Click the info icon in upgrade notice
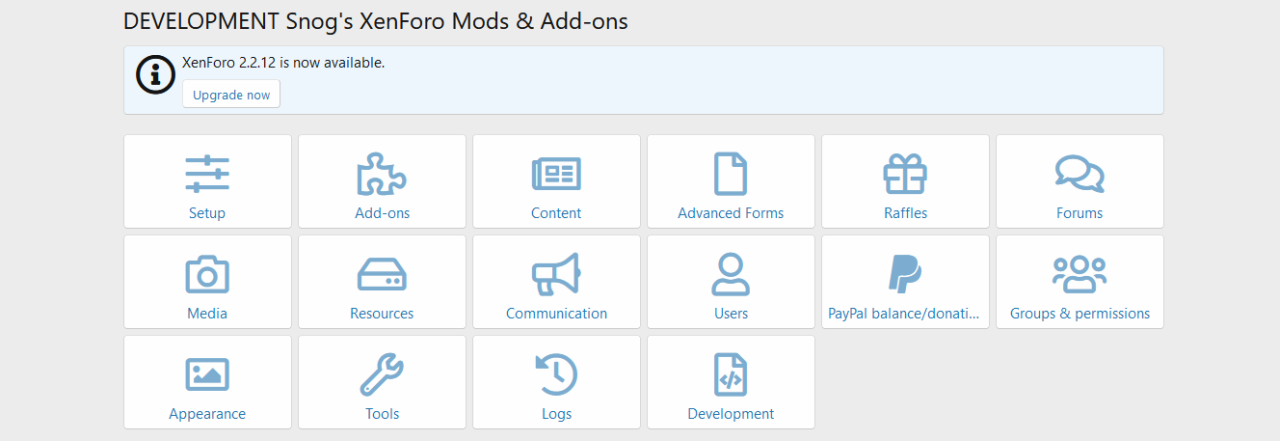 pyautogui.click(x=155, y=74)
